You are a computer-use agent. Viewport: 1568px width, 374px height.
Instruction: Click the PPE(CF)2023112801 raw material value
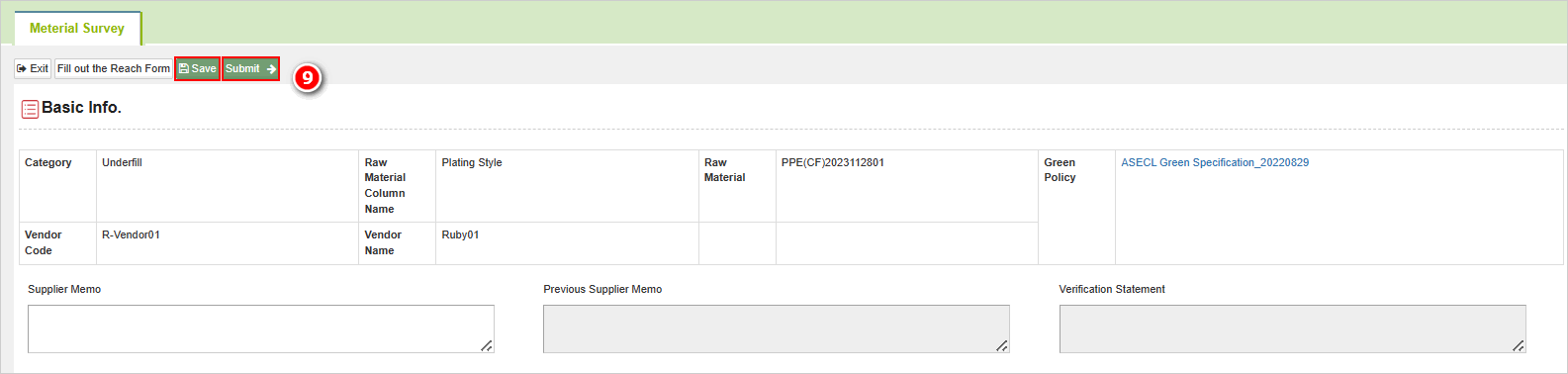point(833,162)
